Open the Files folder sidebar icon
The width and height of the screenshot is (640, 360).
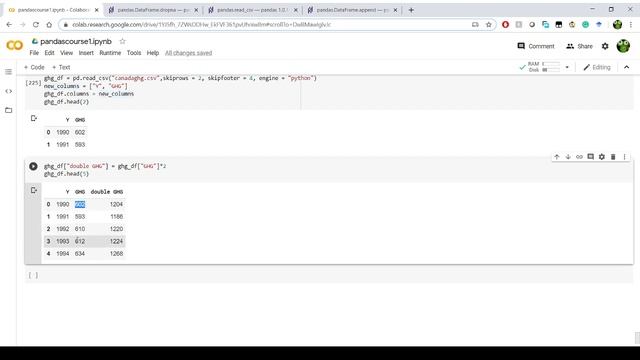(9, 110)
